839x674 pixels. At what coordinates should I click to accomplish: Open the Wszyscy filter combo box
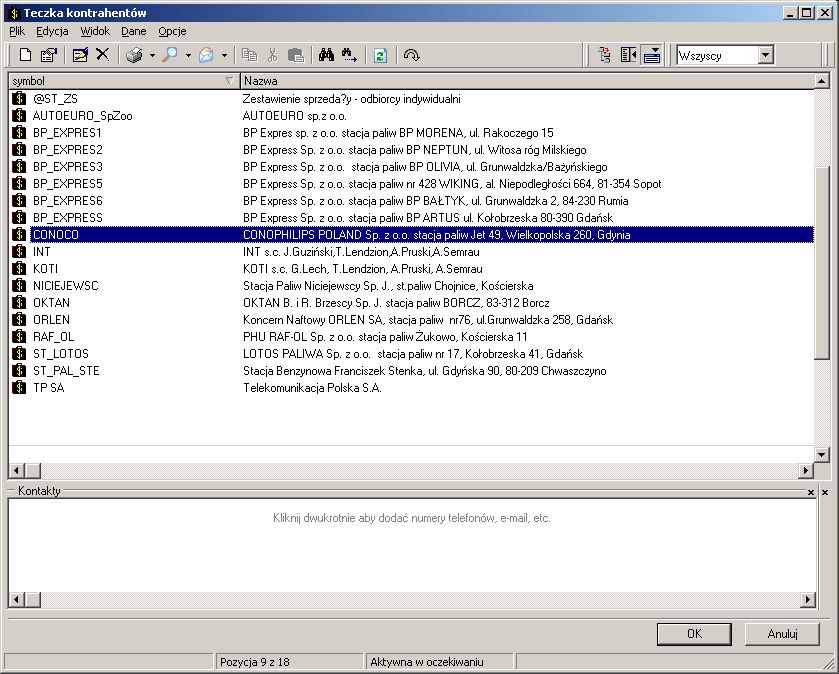724,55
